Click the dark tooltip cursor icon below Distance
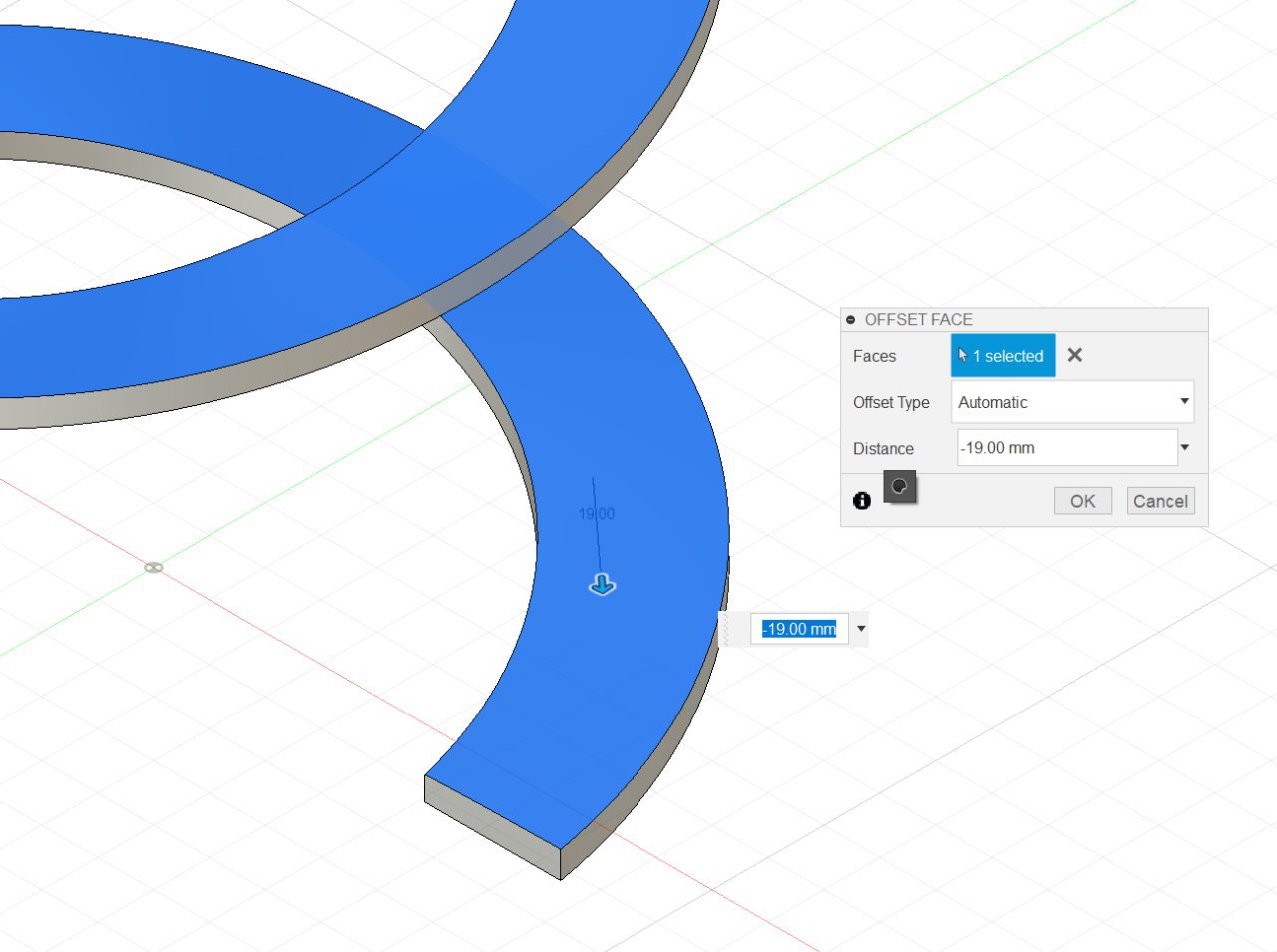 click(x=900, y=487)
